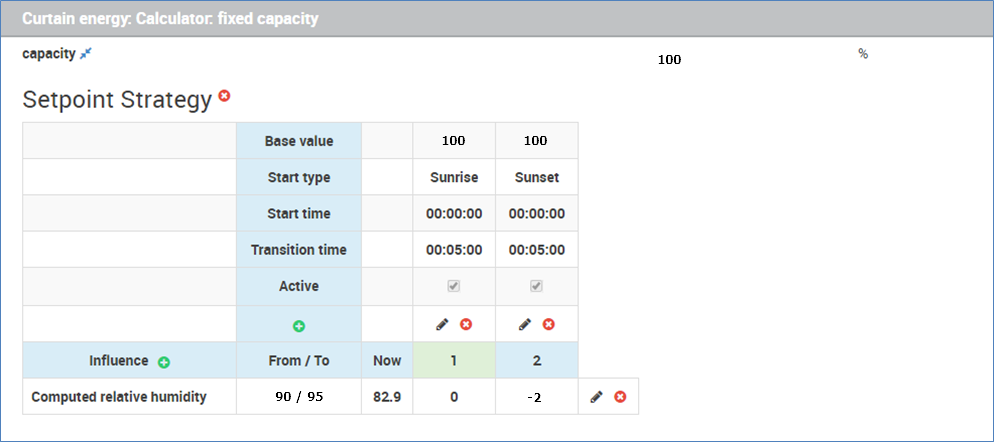Toggle the Active checkbox for Sunset period

(536, 286)
